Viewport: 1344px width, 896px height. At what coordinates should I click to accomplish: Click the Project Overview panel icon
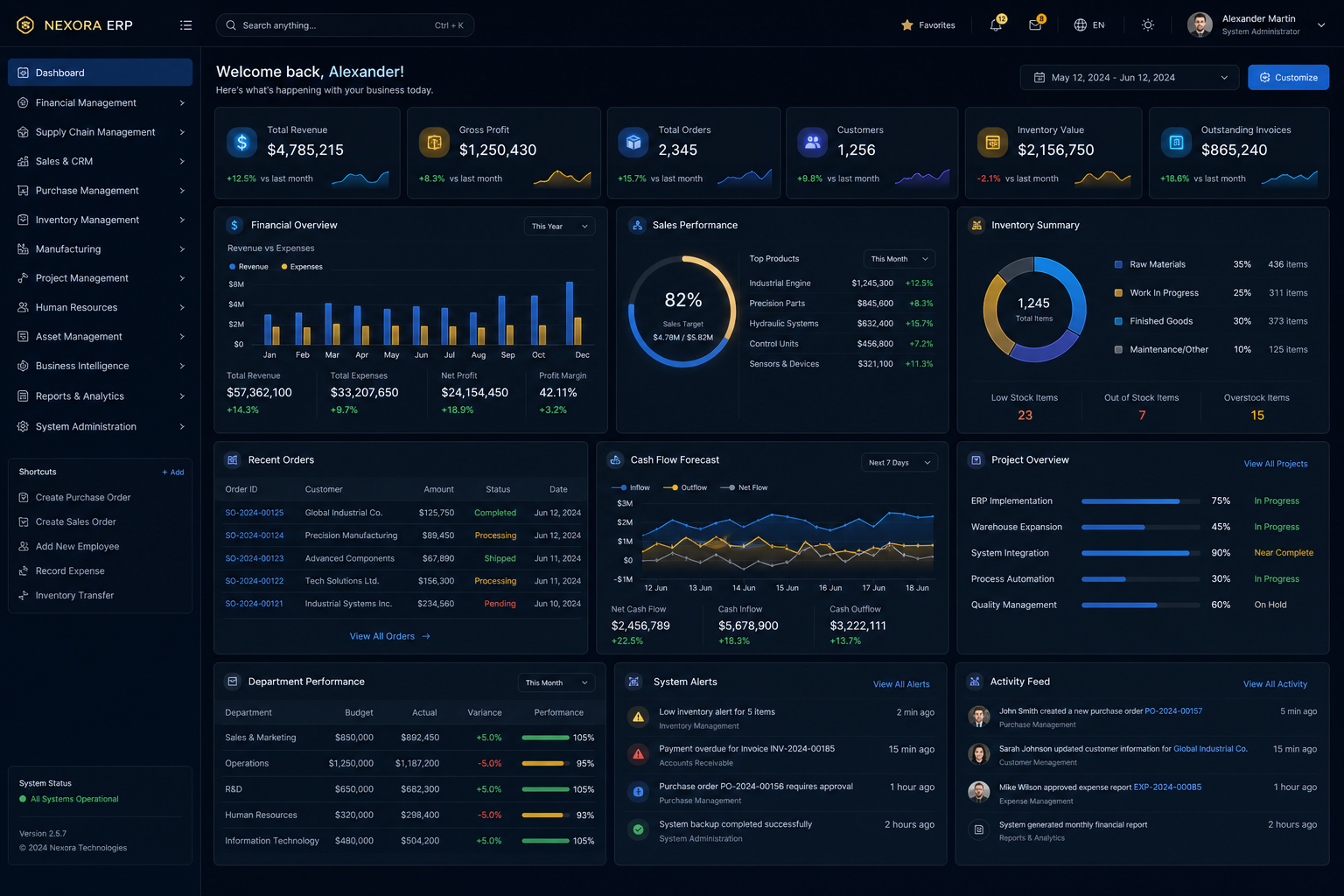click(976, 459)
